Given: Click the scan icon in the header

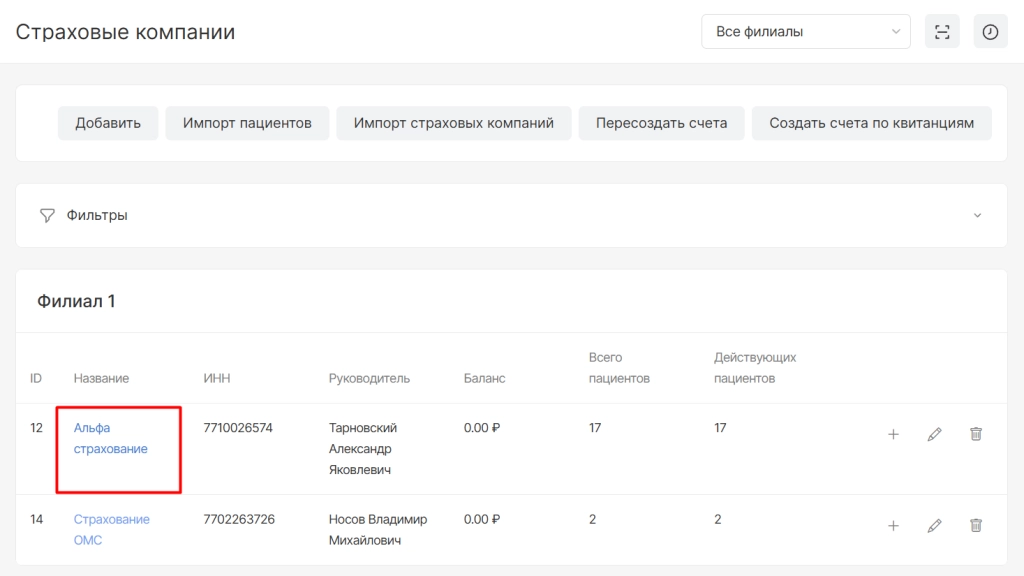Looking at the screenshot, I should (942, 32).
